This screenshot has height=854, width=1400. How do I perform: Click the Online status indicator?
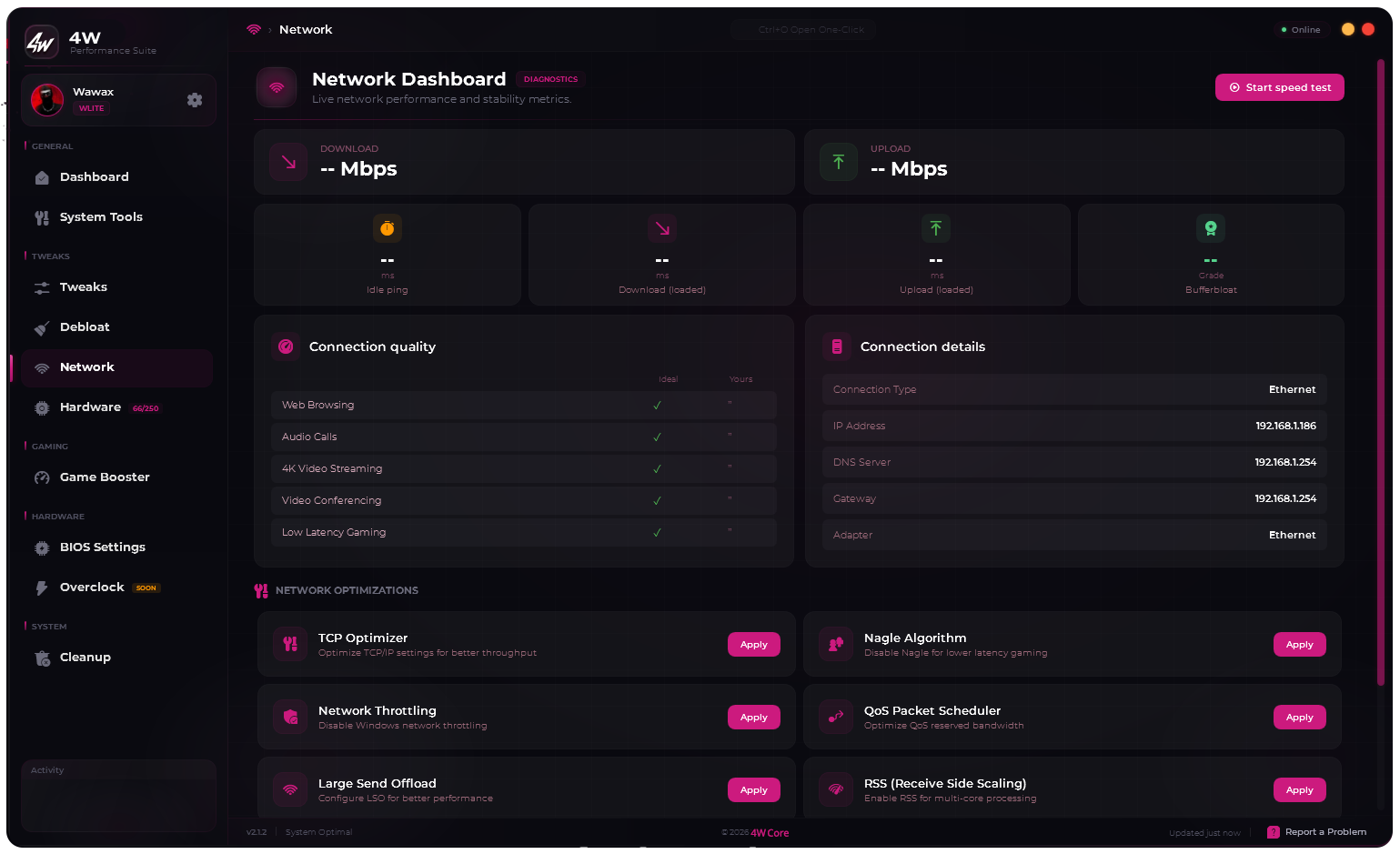point(1301,30)
